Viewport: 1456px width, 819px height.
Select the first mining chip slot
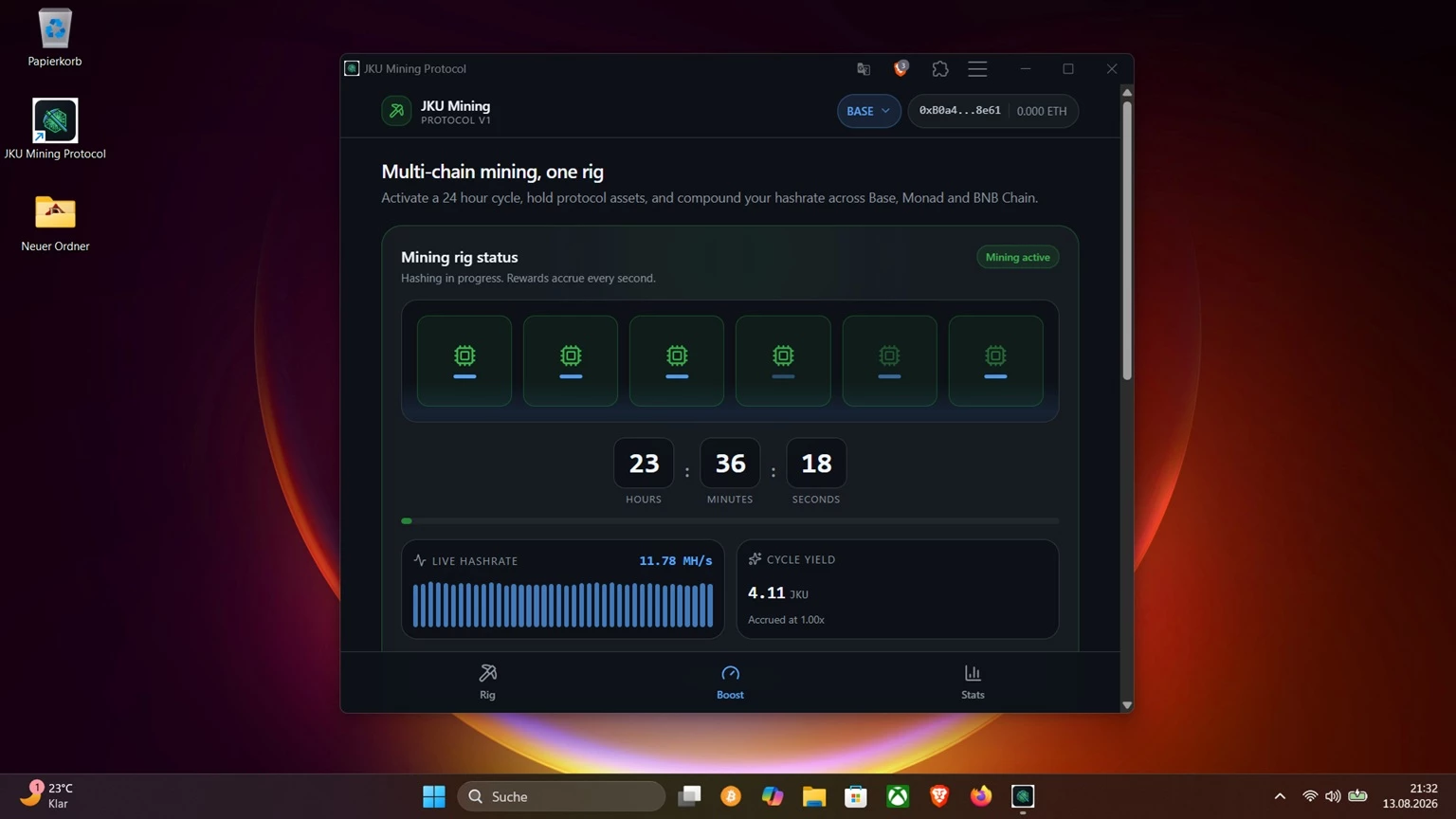(464, 361)
